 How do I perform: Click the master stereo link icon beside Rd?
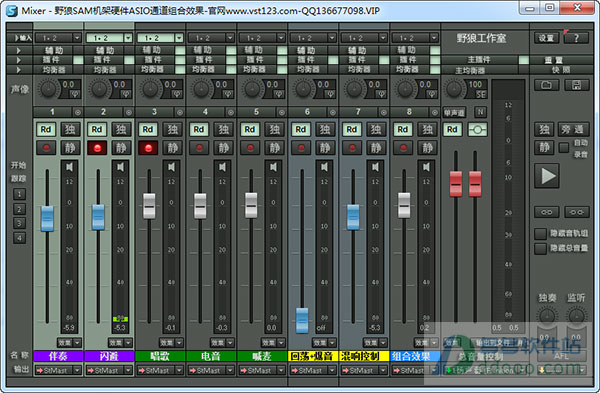[477, 129]
